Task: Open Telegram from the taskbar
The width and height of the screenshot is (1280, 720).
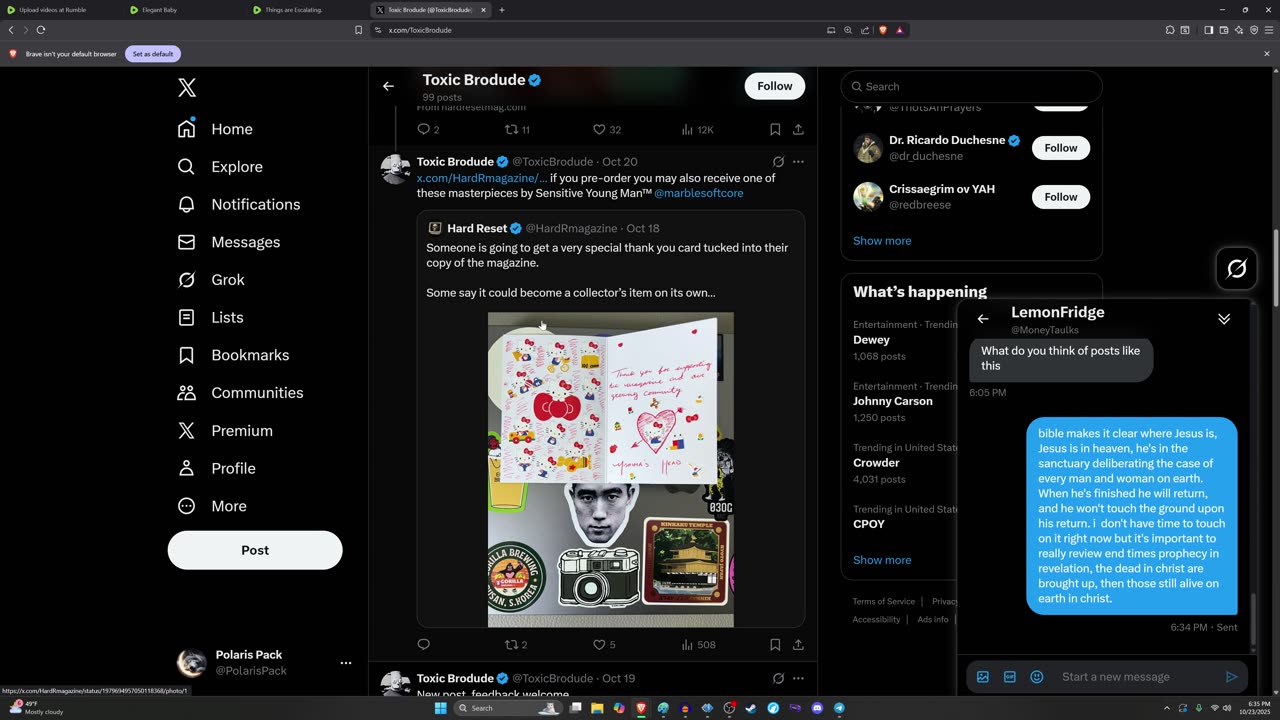Action: (839, 708)
